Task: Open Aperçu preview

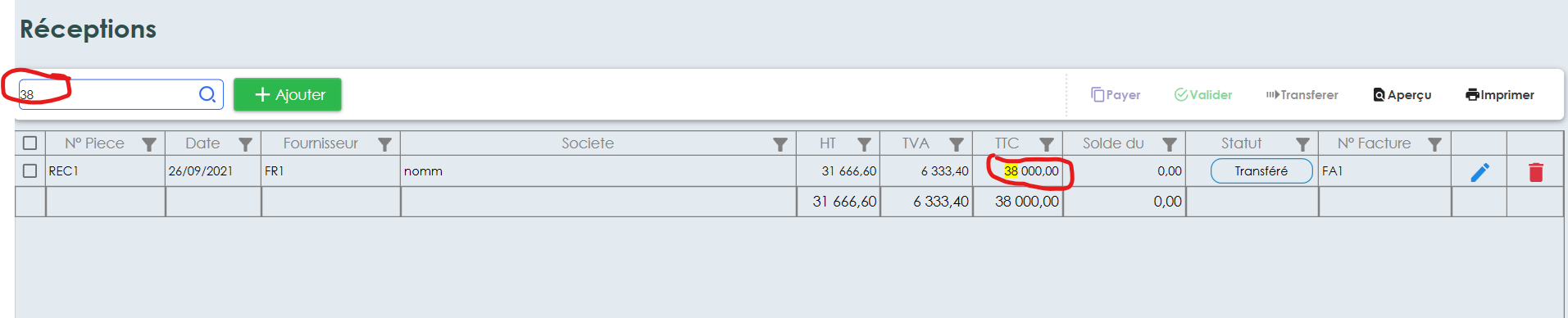Action: pos(1402,95)
